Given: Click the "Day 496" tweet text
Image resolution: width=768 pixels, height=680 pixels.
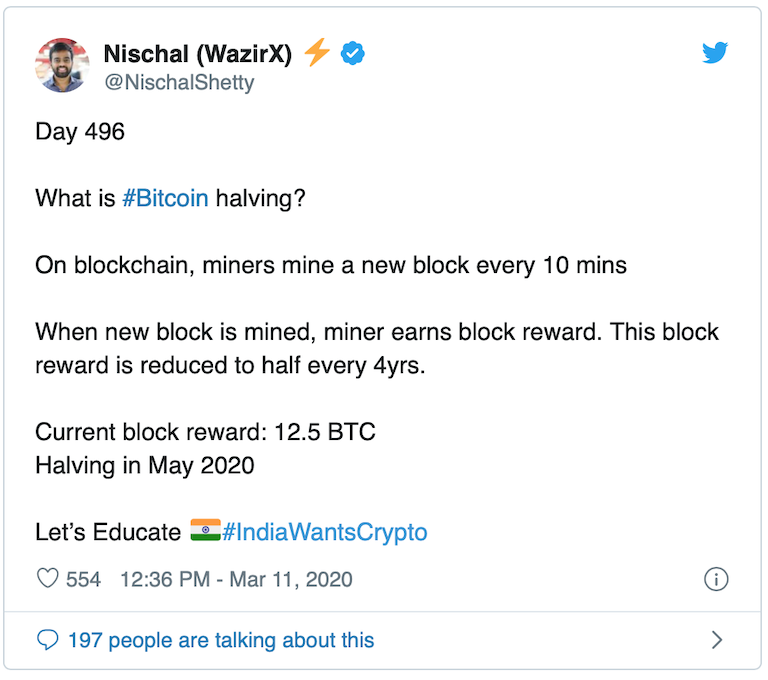Looking at the screenshot, I should (x=80, y=132).
